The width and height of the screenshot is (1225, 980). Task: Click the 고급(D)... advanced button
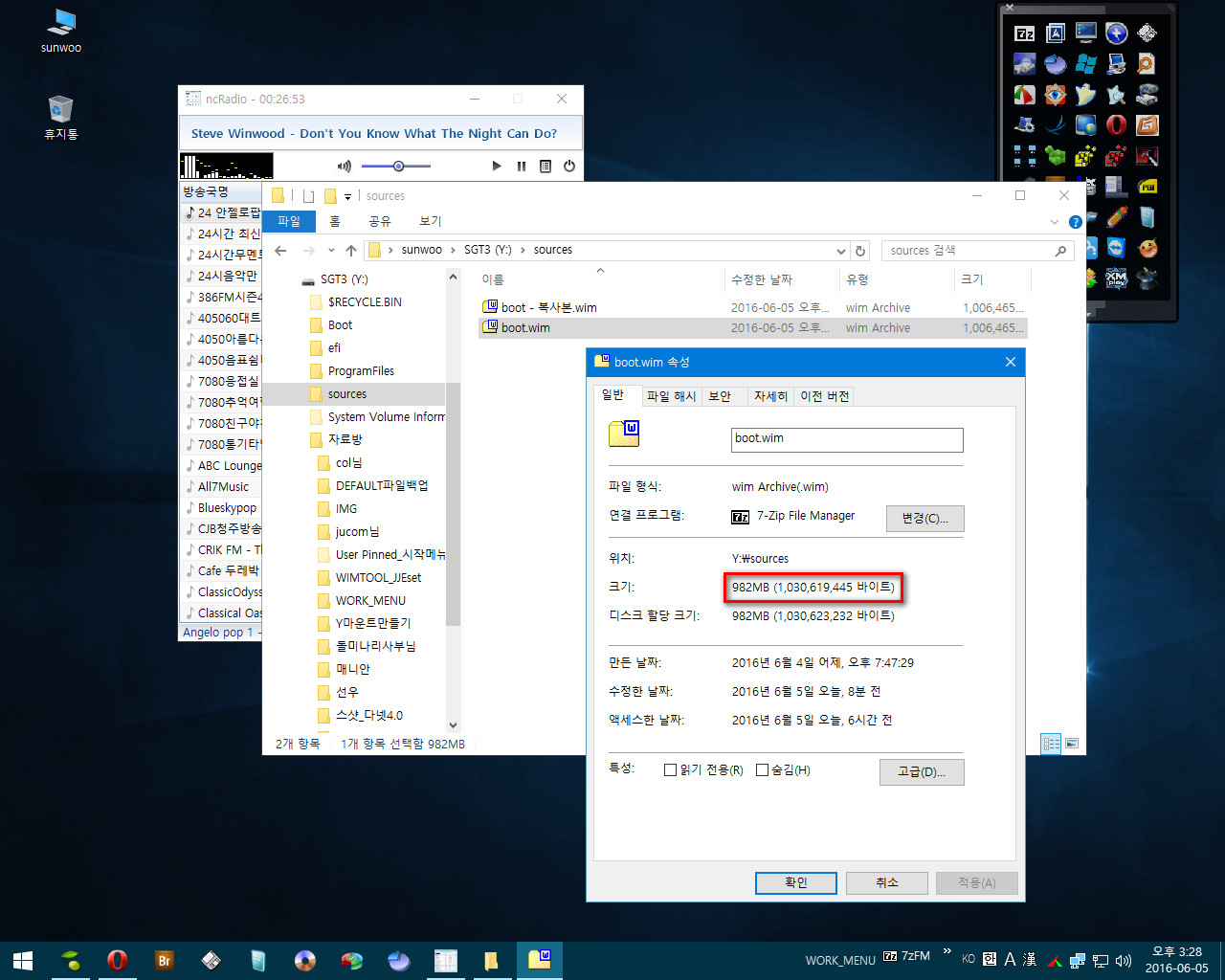[922, 771]
